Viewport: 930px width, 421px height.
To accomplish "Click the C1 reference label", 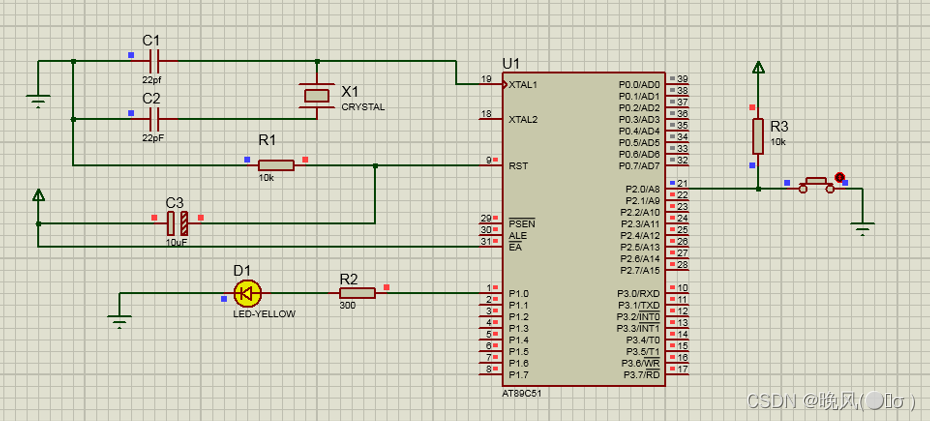I will pos(151,40).
